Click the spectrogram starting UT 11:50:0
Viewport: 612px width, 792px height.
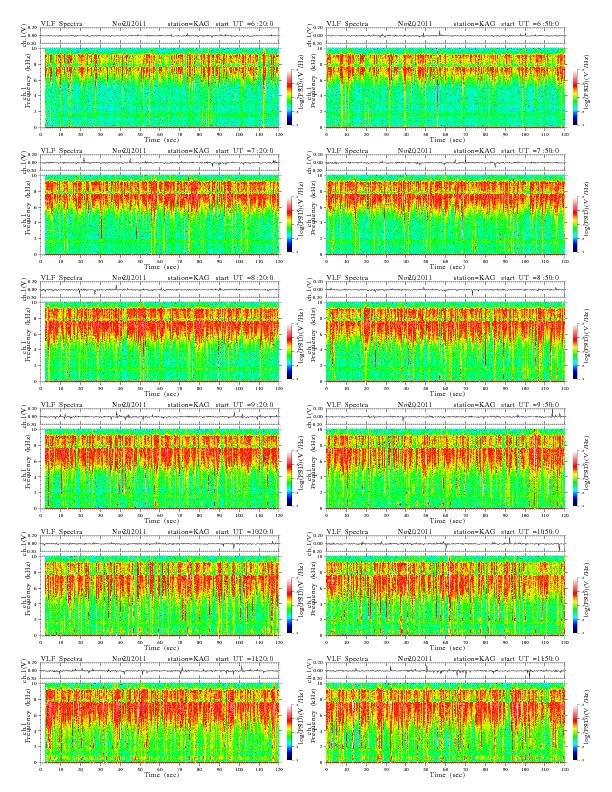tap(445, 723)
